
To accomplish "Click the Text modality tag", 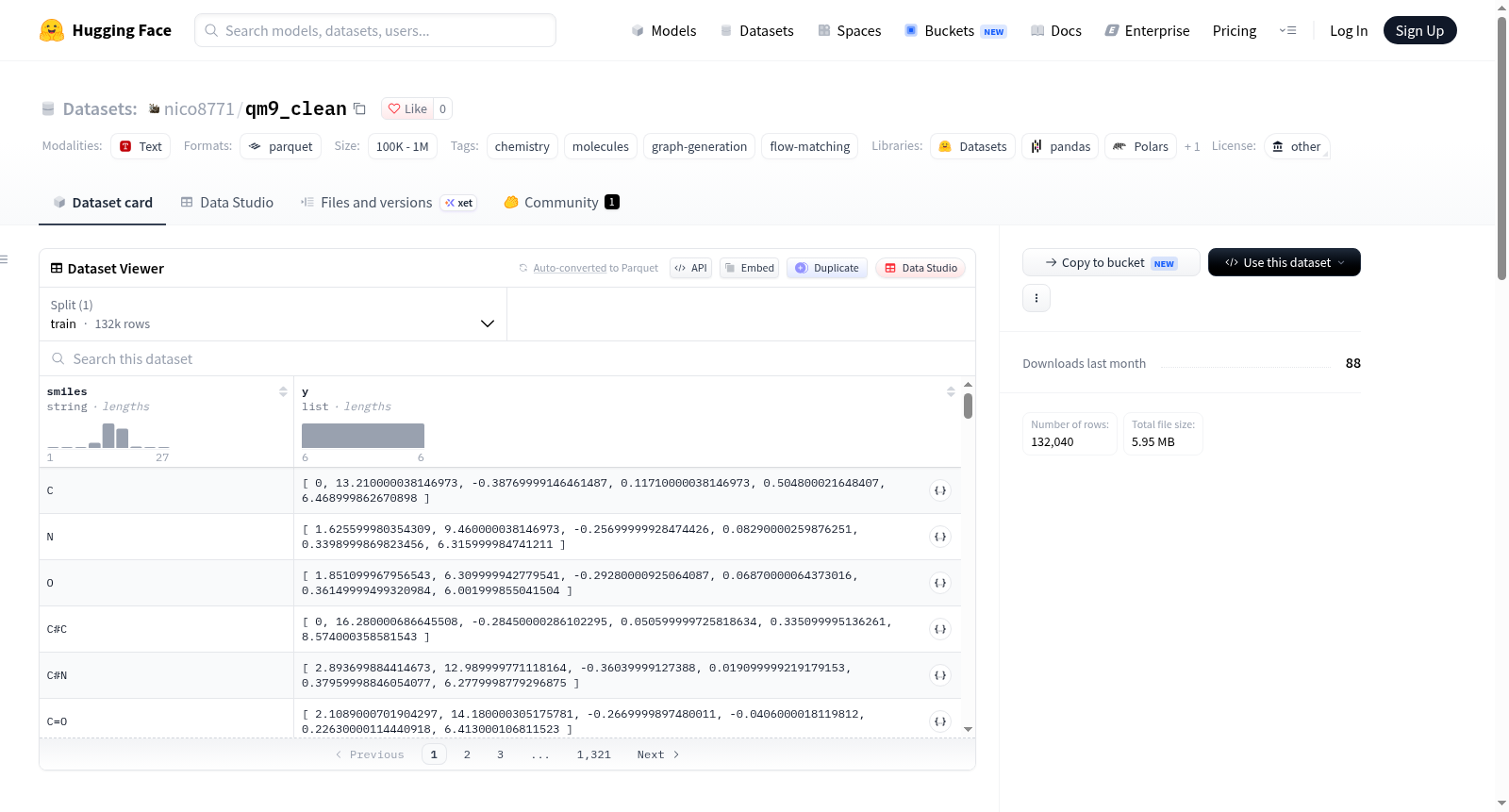I will pos(141,146).
